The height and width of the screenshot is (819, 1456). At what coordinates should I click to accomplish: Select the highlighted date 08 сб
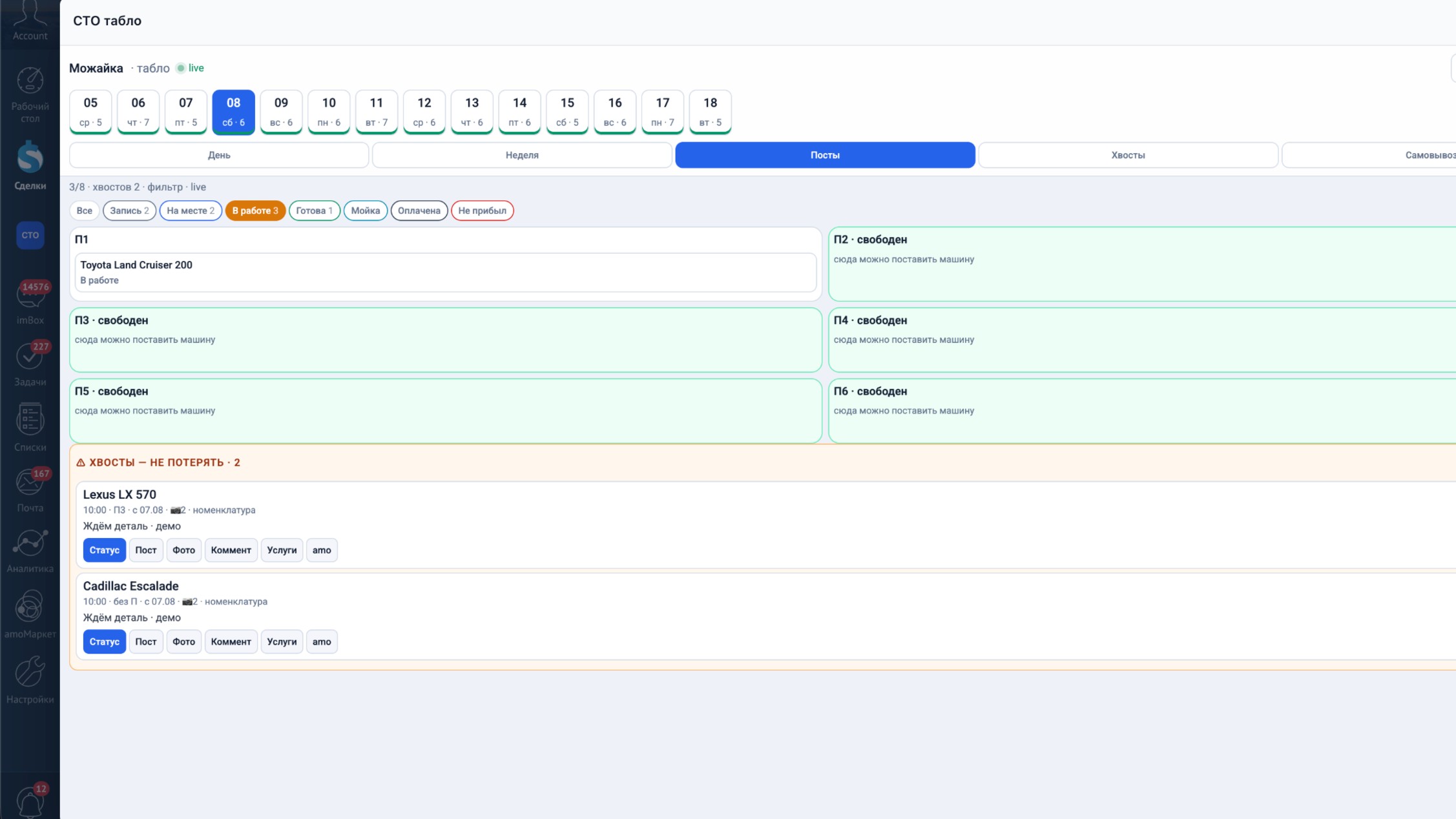point(234,112)
